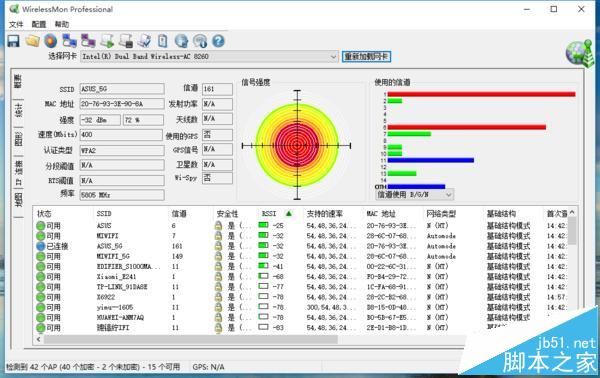Click the SSID field showing ASUS_5G
Viewport: 600px width, 378px height.
pyautogui.click(x=122, y=89)
